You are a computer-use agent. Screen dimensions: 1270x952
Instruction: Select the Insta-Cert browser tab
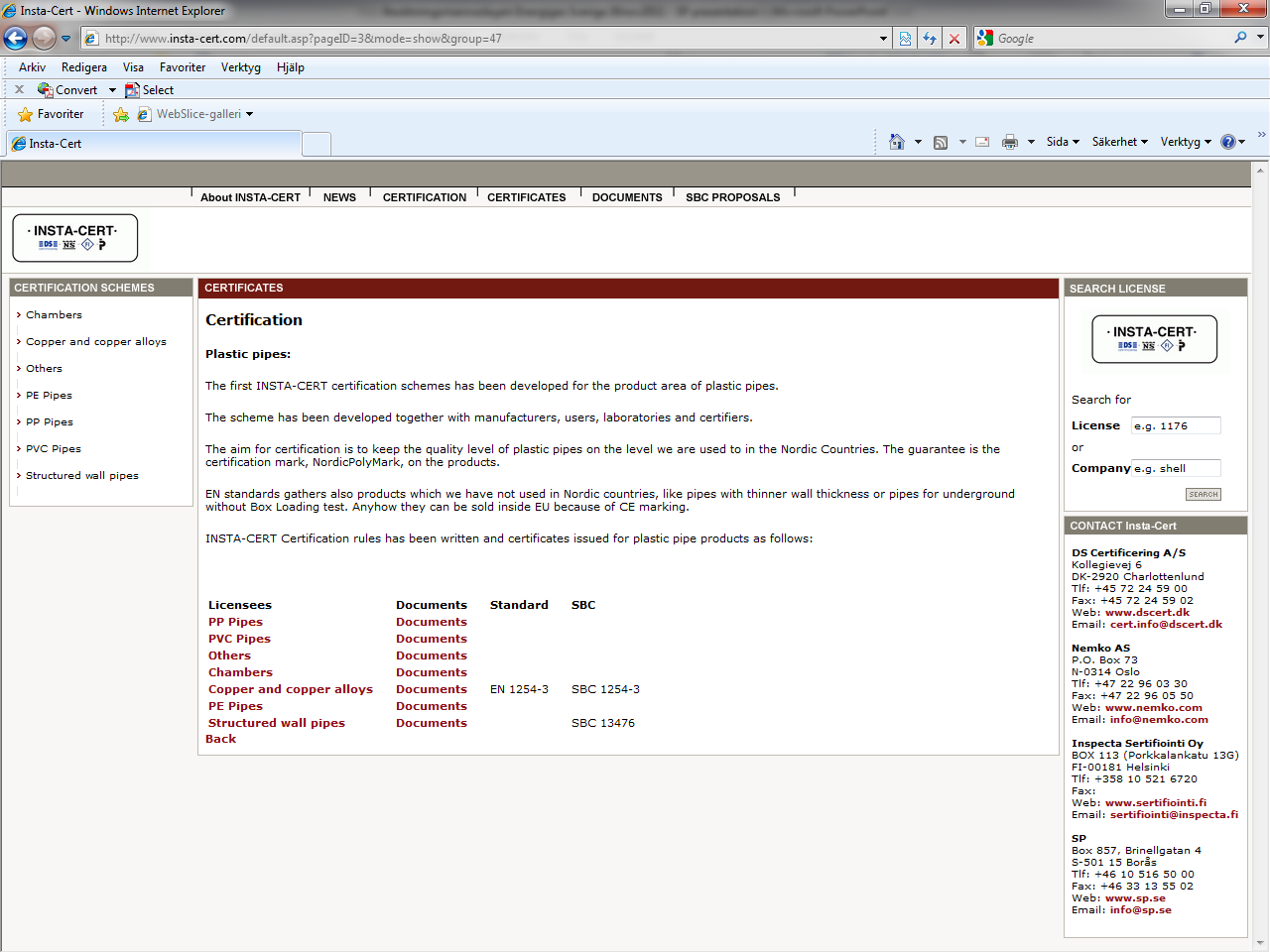pos(154,144)
